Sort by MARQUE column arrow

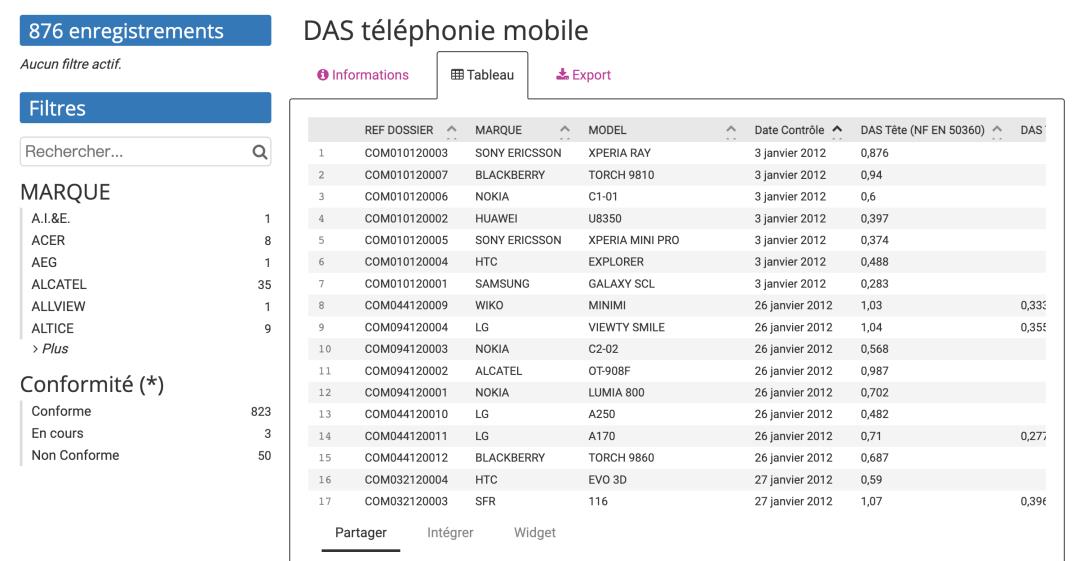563,131
